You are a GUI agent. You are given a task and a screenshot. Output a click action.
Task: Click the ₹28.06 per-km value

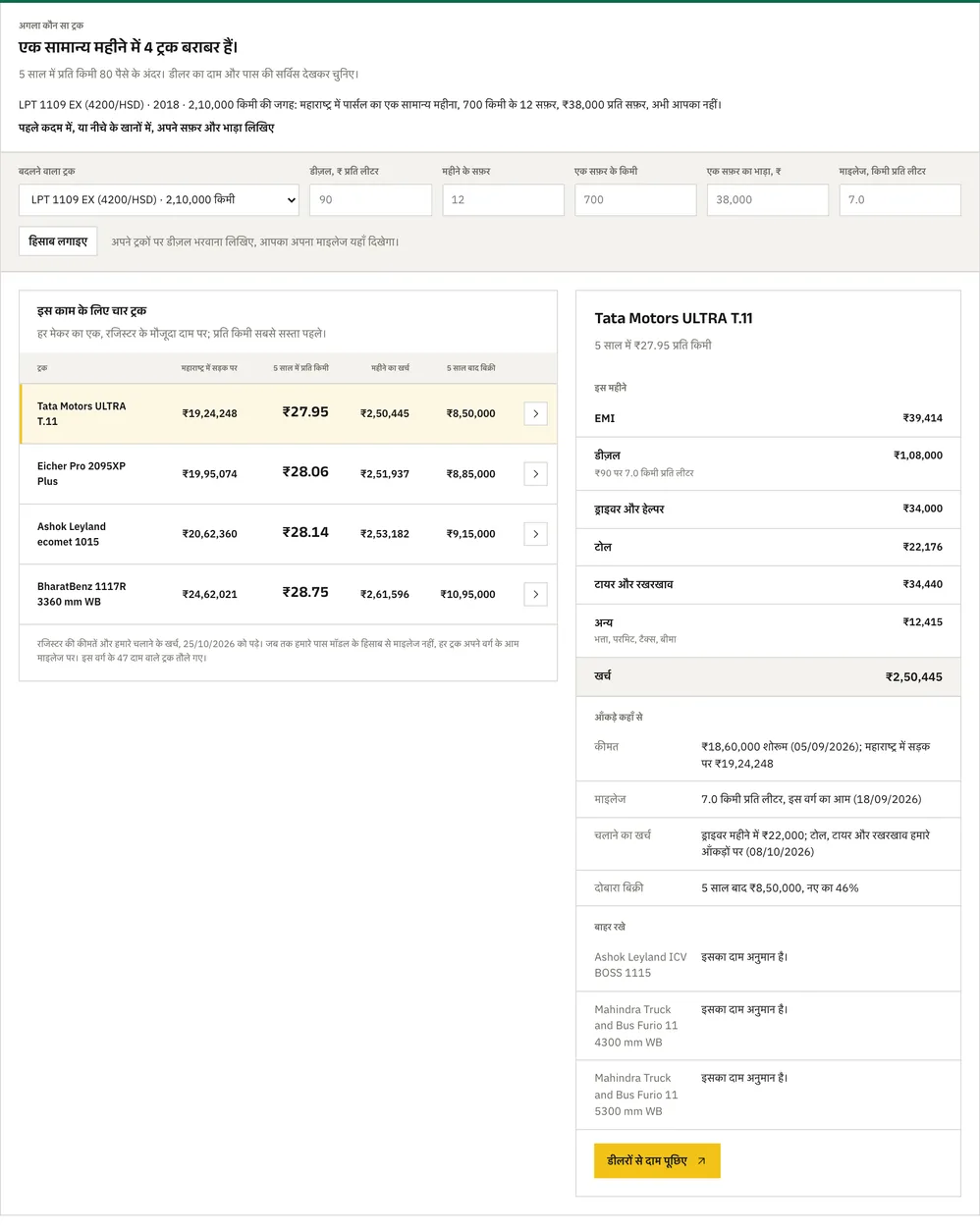tap(305, 472)
